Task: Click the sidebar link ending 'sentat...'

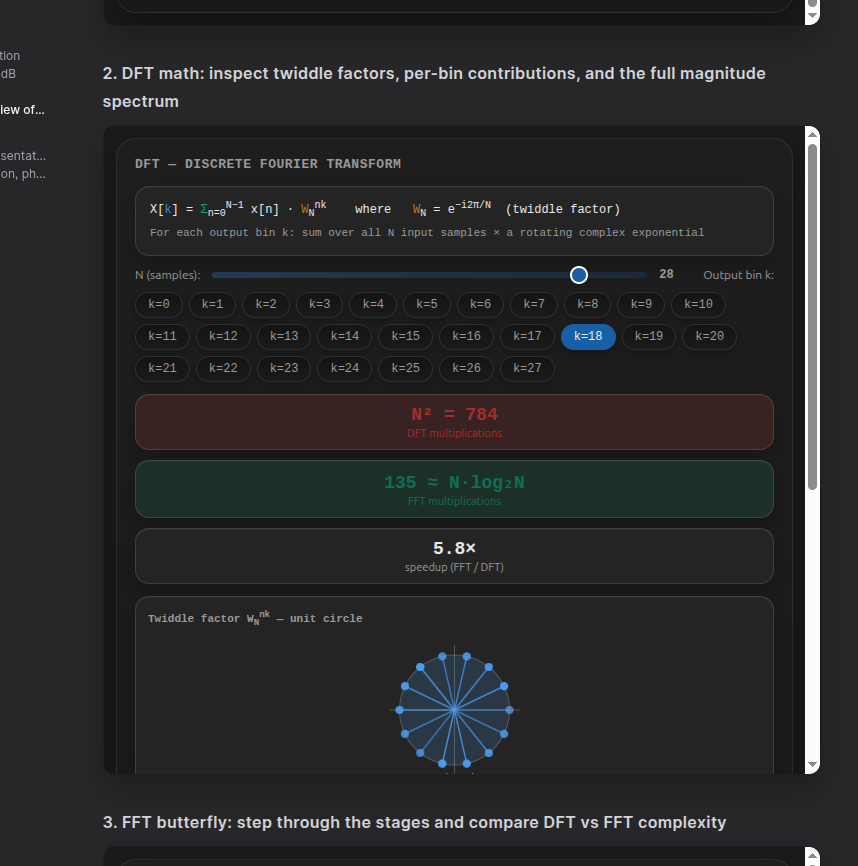Action: pos(23,156)
